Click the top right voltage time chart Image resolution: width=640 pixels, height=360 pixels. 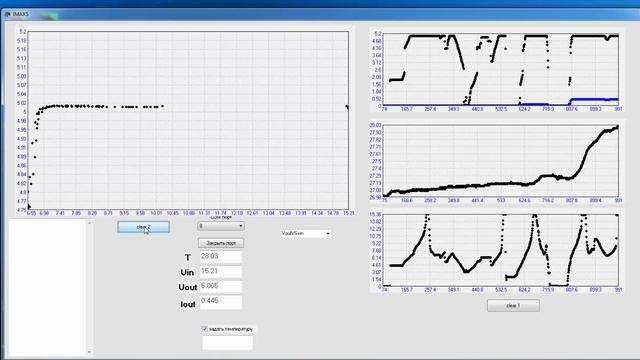coord(501,70)
